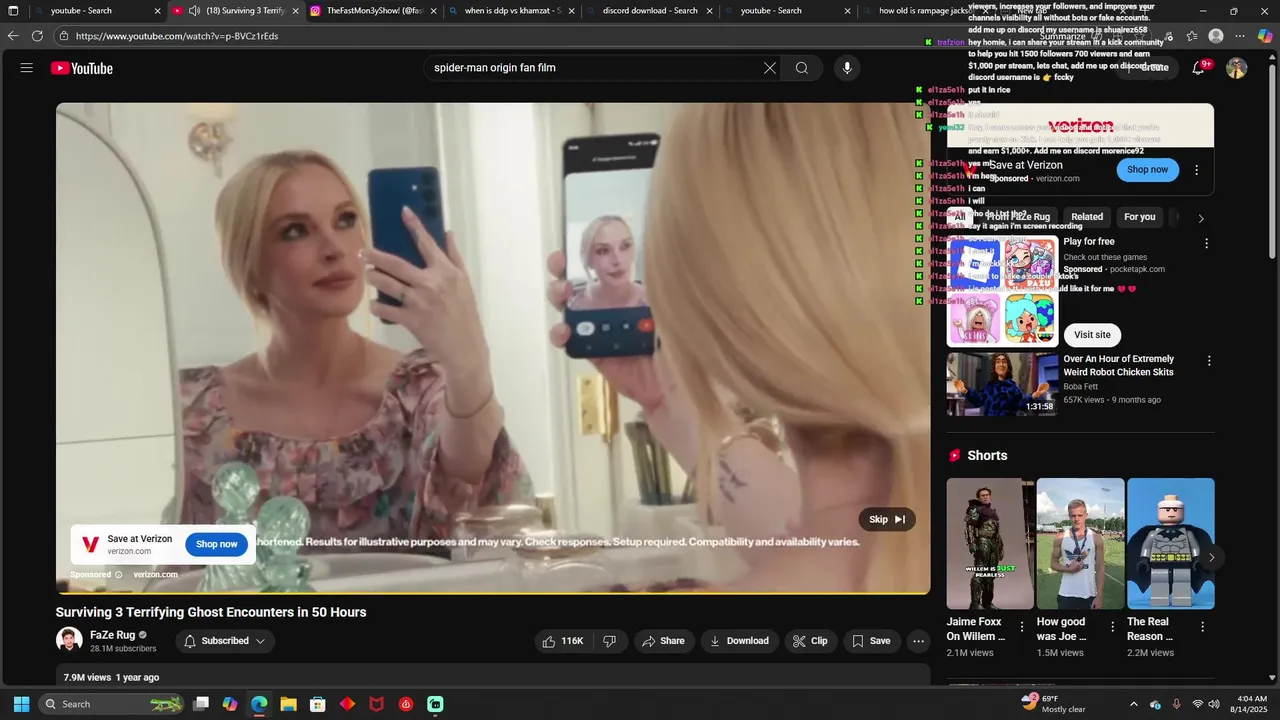Open options for The Real Reason short
The image size is (1280, 720).
click(x=1202, y=627)
